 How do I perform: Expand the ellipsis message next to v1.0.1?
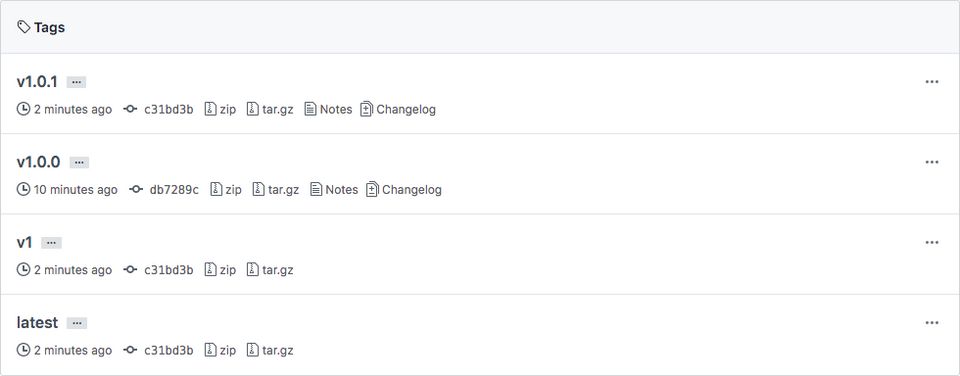(77, 82)
